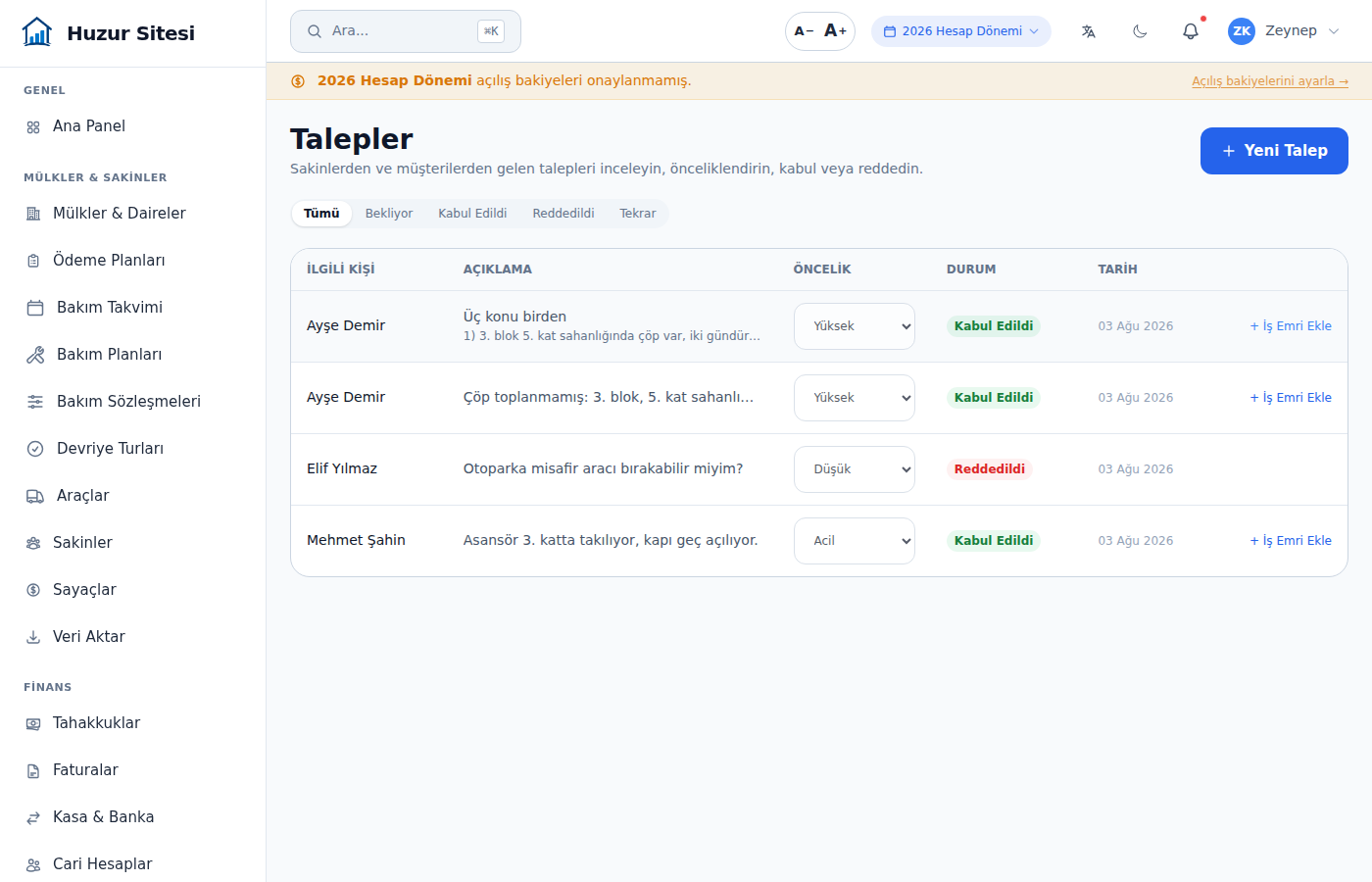Screen dimensions: 1372x882
Task: Open Ana Panel in the sidebar
Action: (132, 126)
